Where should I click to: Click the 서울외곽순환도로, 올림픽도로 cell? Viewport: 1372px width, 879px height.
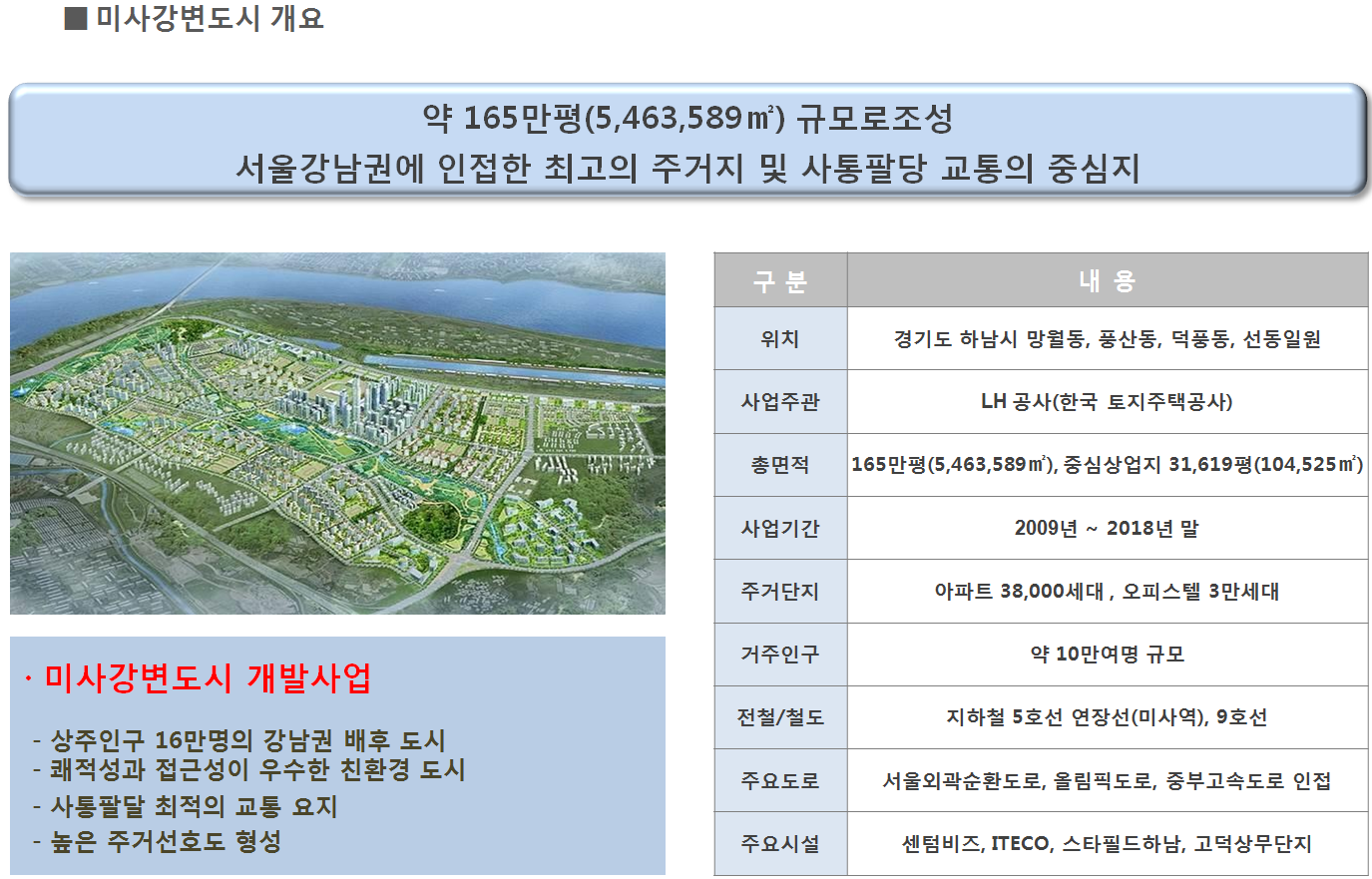tap(1108, 780)
